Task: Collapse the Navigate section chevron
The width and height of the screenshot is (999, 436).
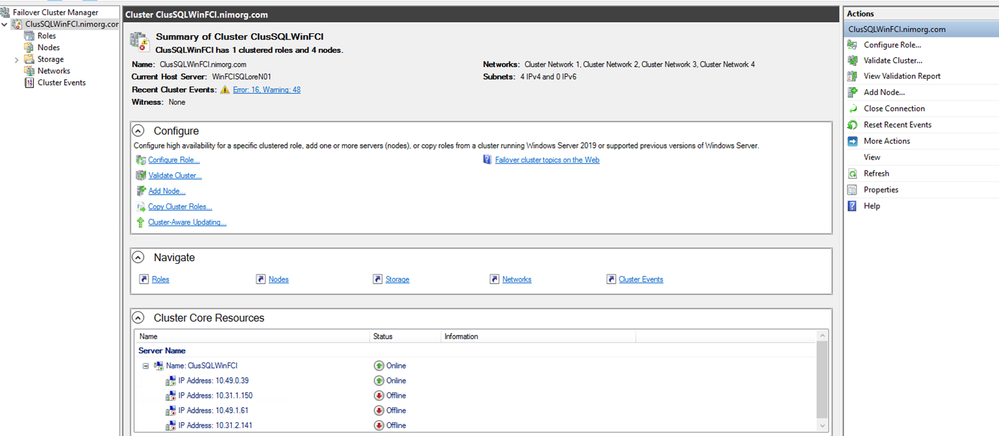Action: point(139,258)
